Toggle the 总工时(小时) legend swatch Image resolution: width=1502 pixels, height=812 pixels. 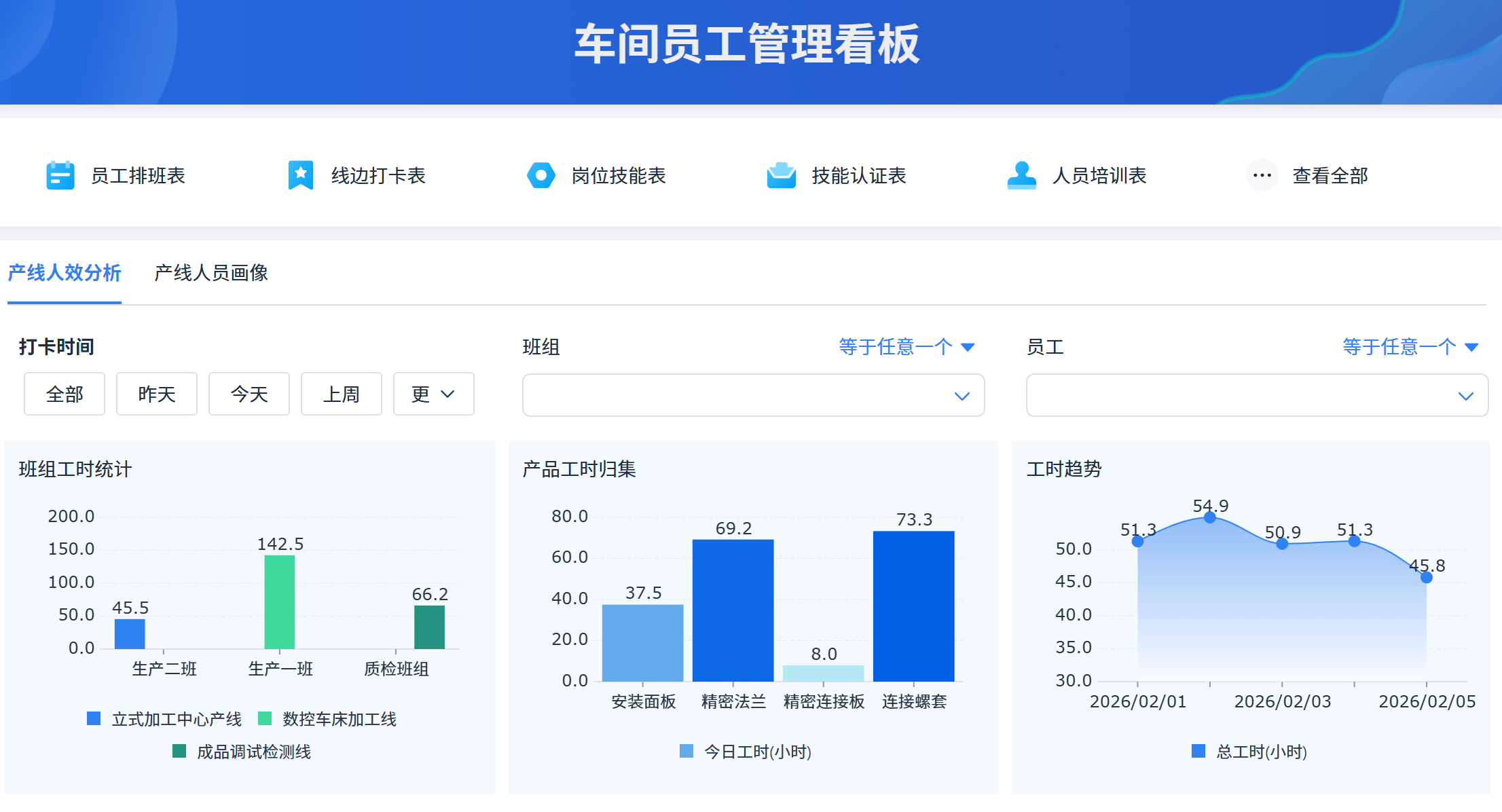tap(1198, 751)
